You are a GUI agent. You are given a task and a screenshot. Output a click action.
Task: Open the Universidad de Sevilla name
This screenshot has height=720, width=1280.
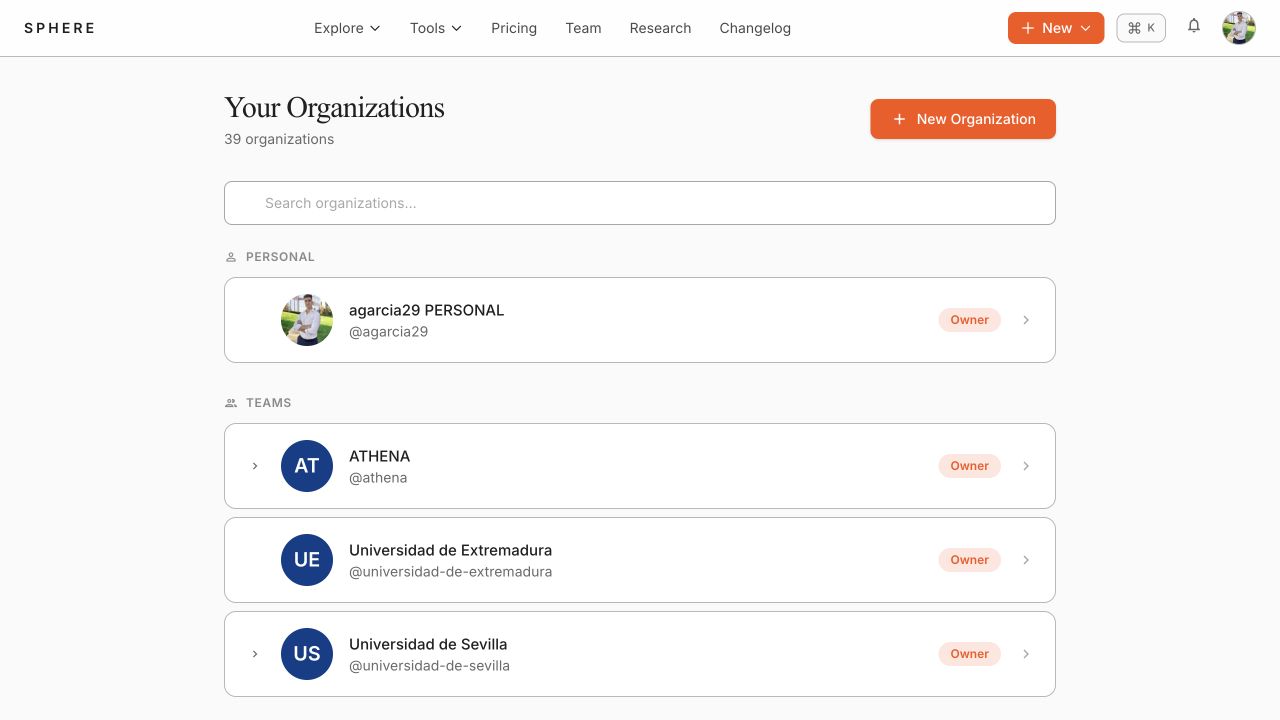point(428,644)
